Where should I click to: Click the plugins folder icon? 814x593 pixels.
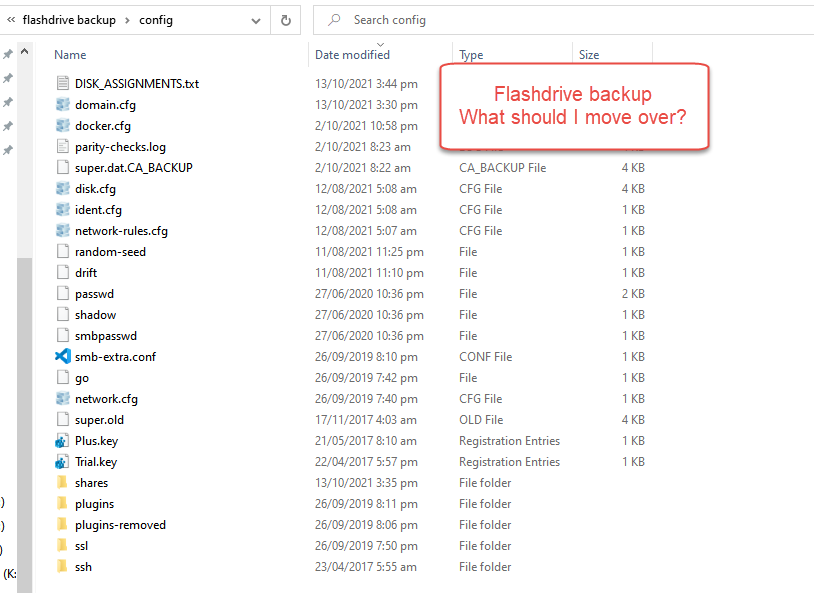click(x=62, y=503)
